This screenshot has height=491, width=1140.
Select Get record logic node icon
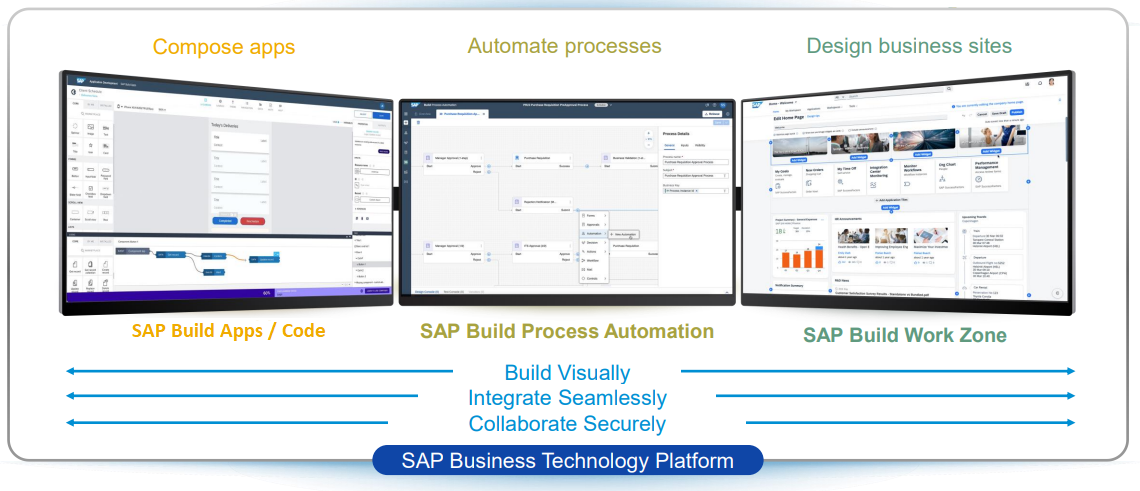[75, 264]
